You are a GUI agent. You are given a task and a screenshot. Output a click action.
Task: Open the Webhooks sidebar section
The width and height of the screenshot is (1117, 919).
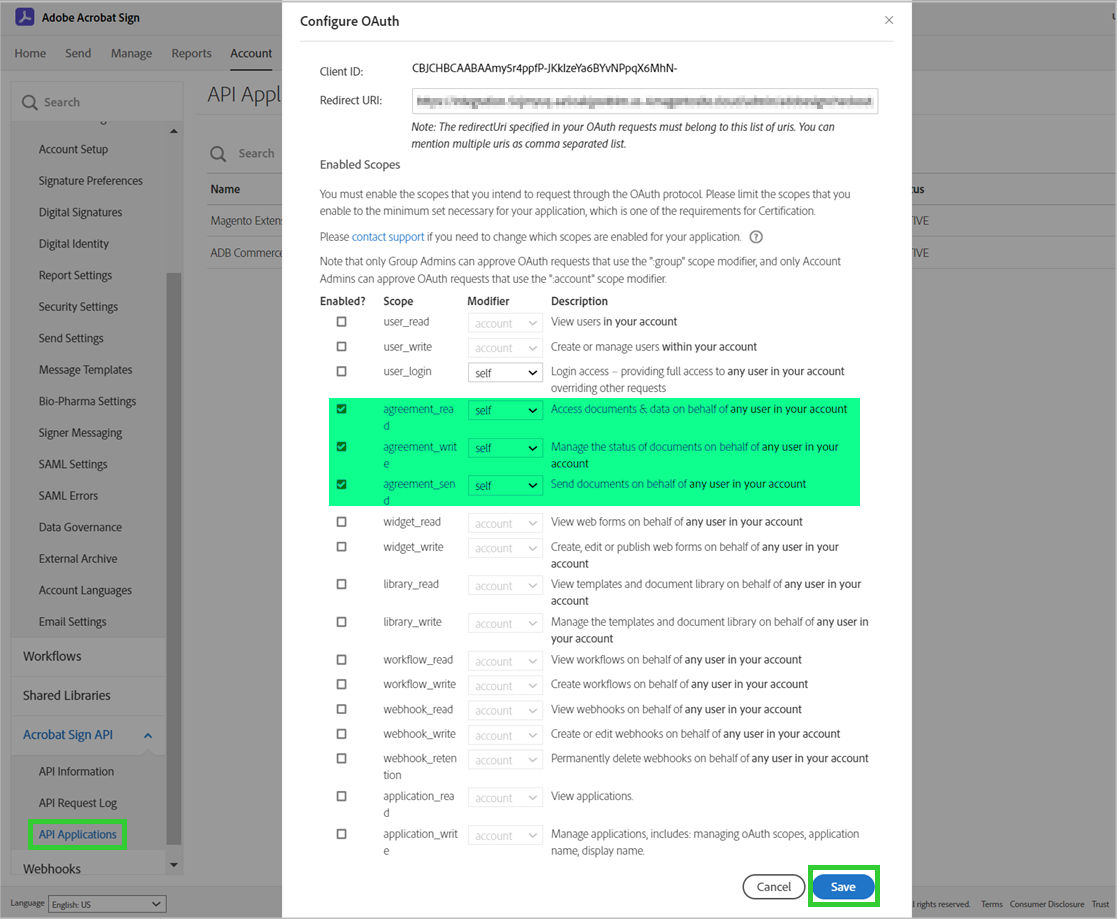(52, 869)
